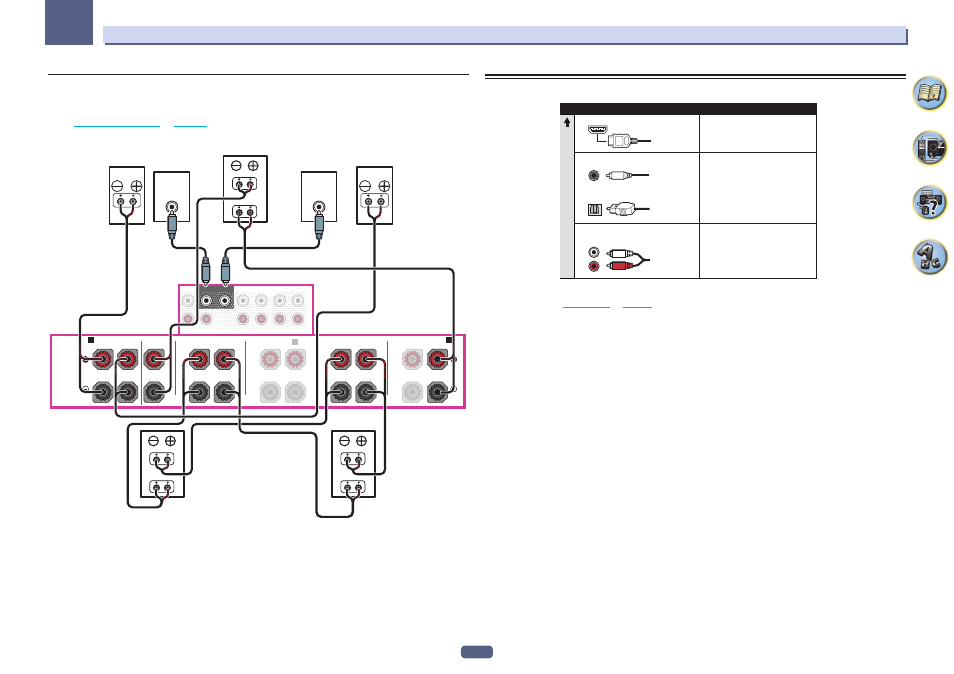
Task: Follow the shorter blue link below cable table
Action: pos(637,307)
